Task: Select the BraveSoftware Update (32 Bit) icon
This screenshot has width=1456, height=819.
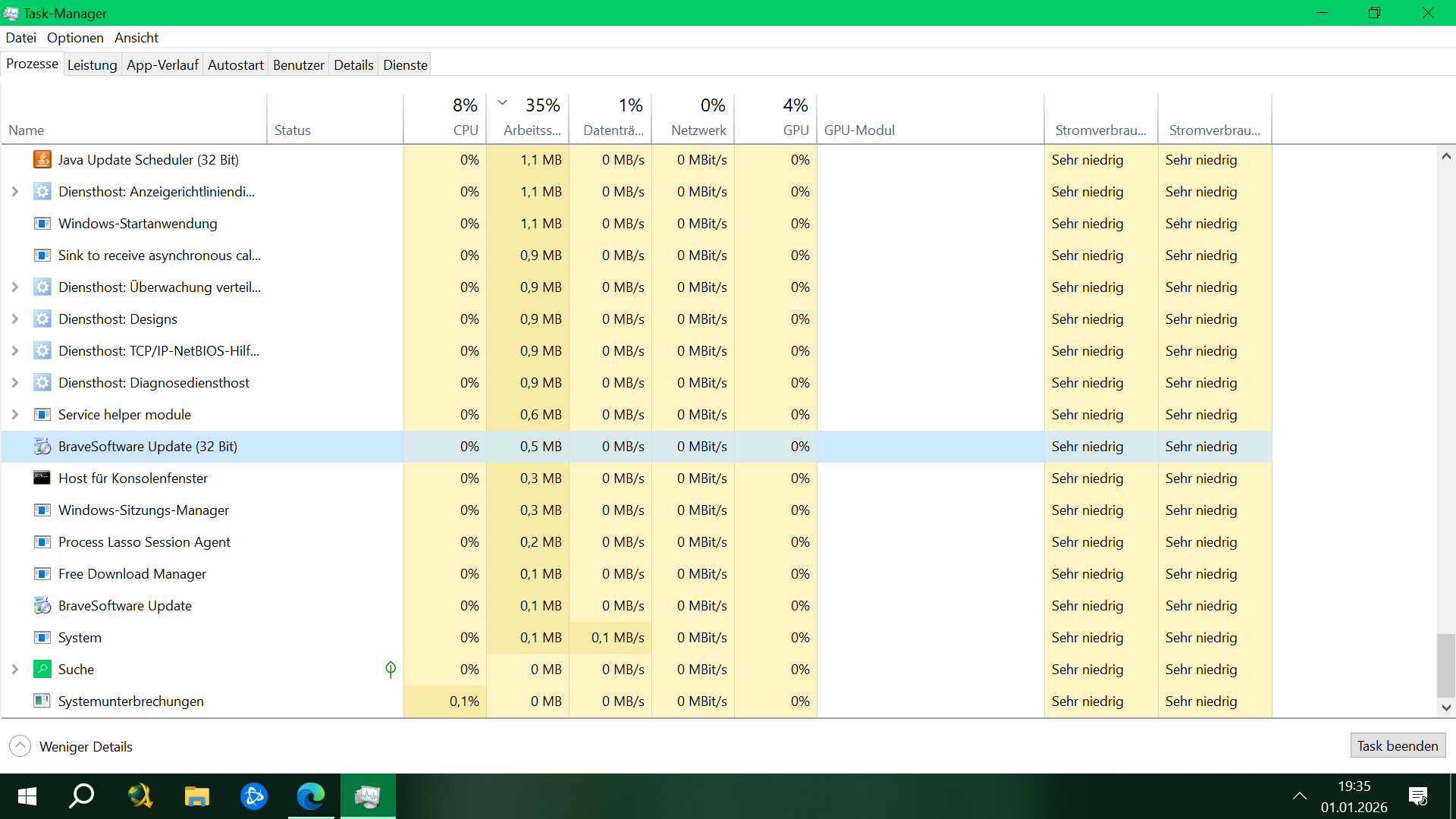Action: pos(42,447)
